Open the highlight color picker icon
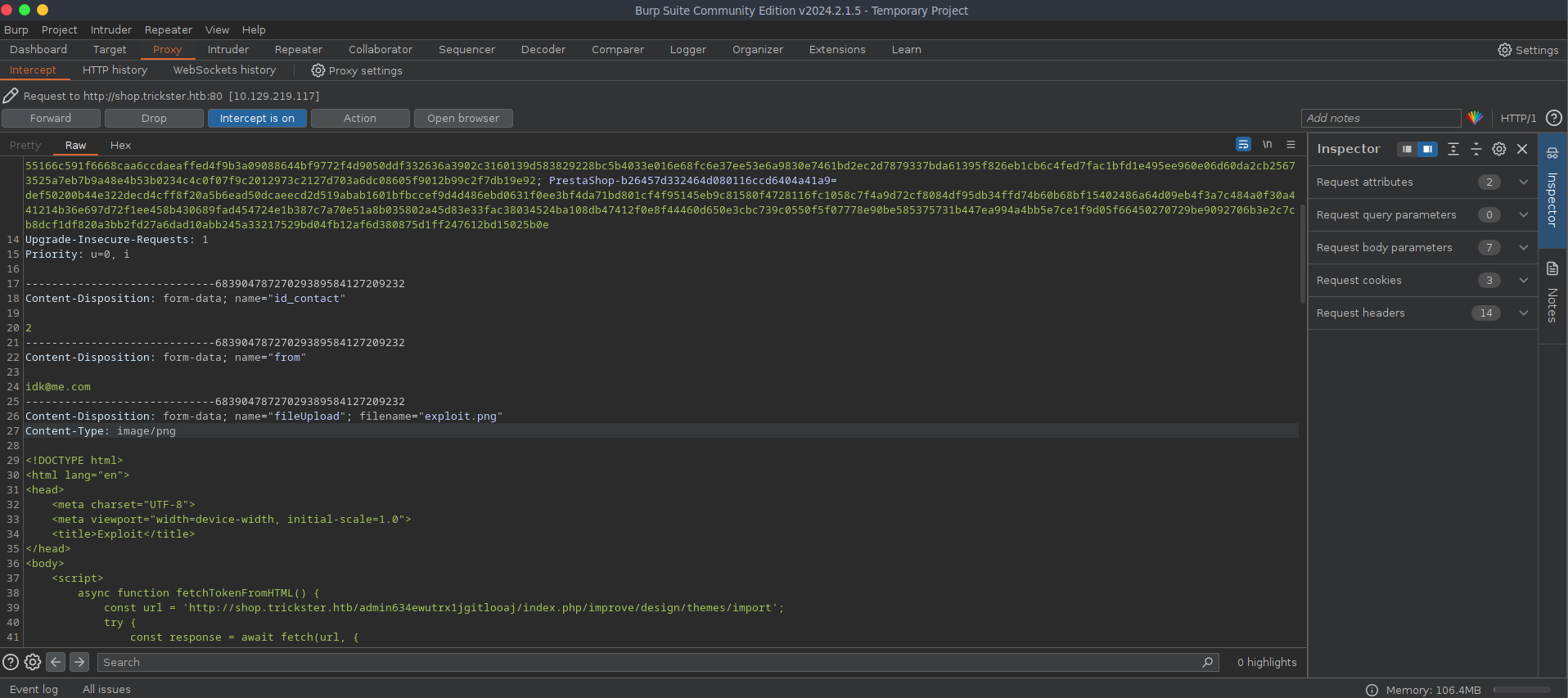Screen dimensions: 1568x698 pyautogui.click(x=1475, y=118)
